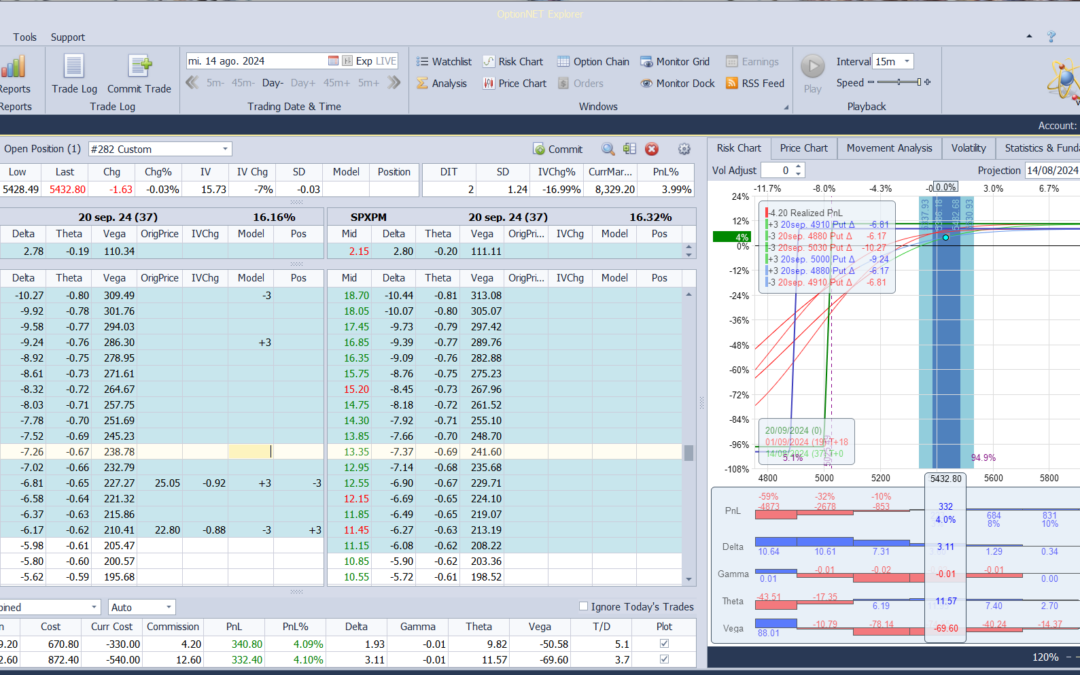Switch to the Movement Analysis tab

click(889, 148)
